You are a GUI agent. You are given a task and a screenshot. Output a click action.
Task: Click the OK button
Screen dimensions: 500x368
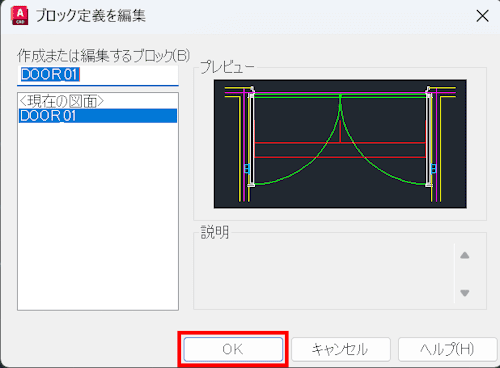tap(233, 349)
